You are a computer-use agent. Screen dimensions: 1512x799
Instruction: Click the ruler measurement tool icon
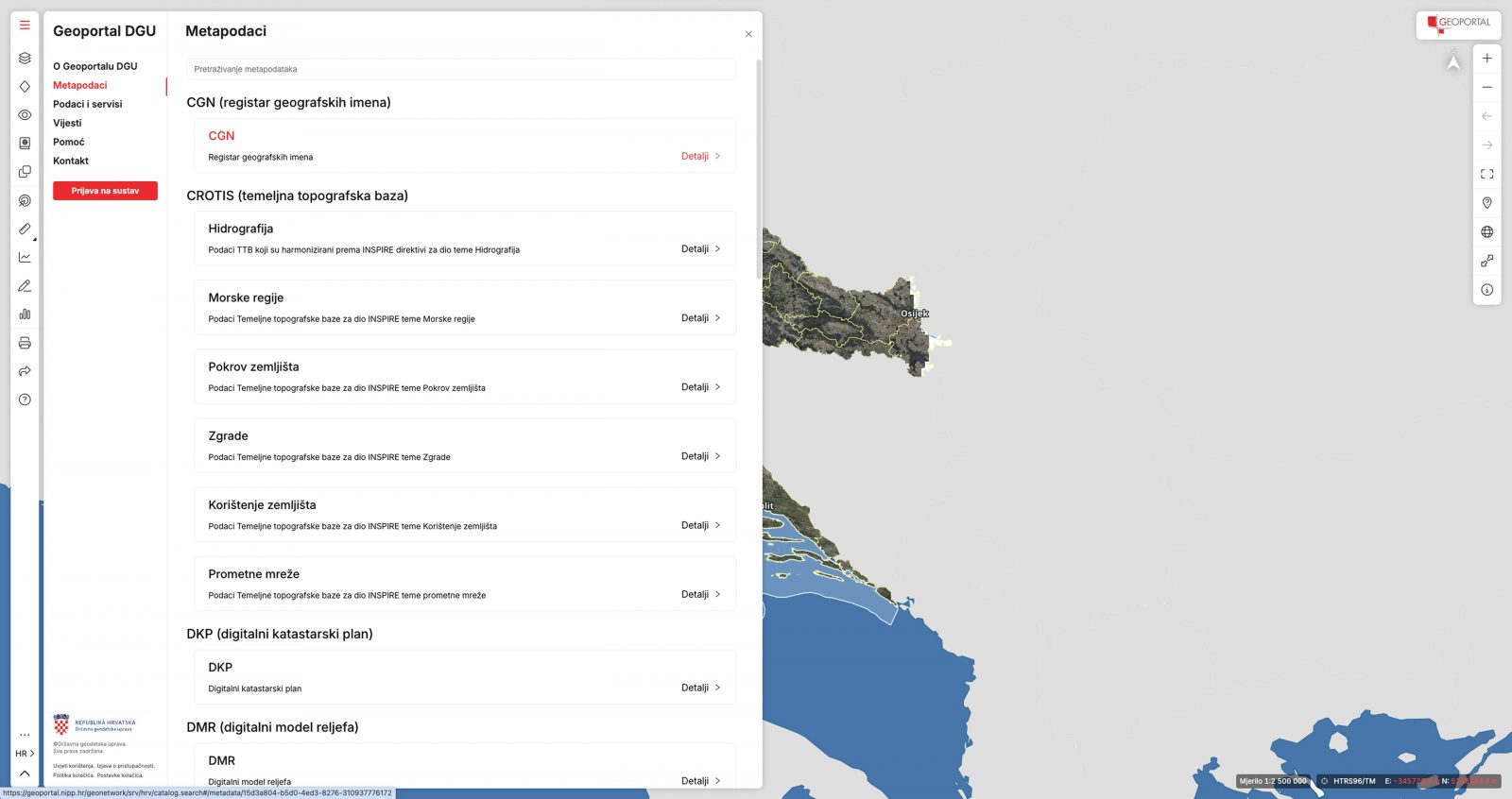25,229
